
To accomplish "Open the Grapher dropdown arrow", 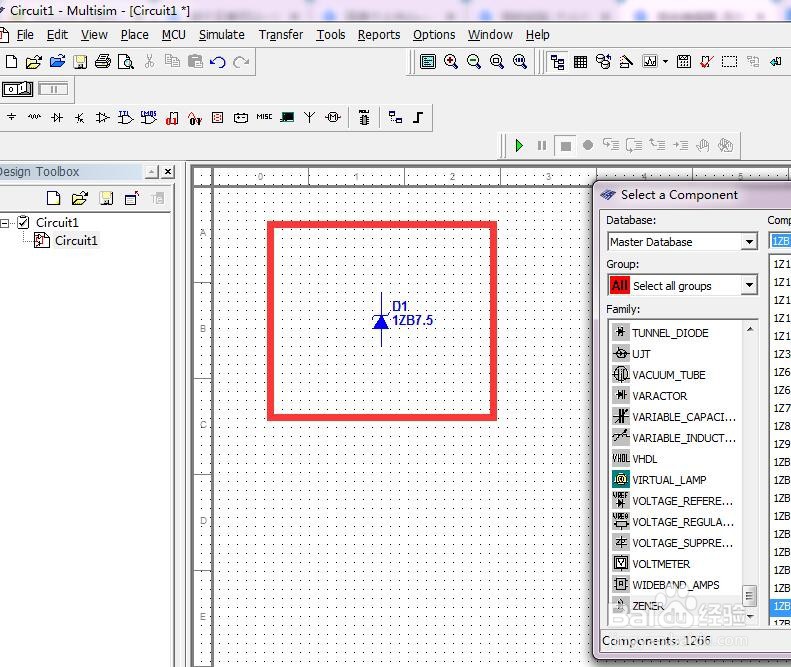I will pos(665,62).
